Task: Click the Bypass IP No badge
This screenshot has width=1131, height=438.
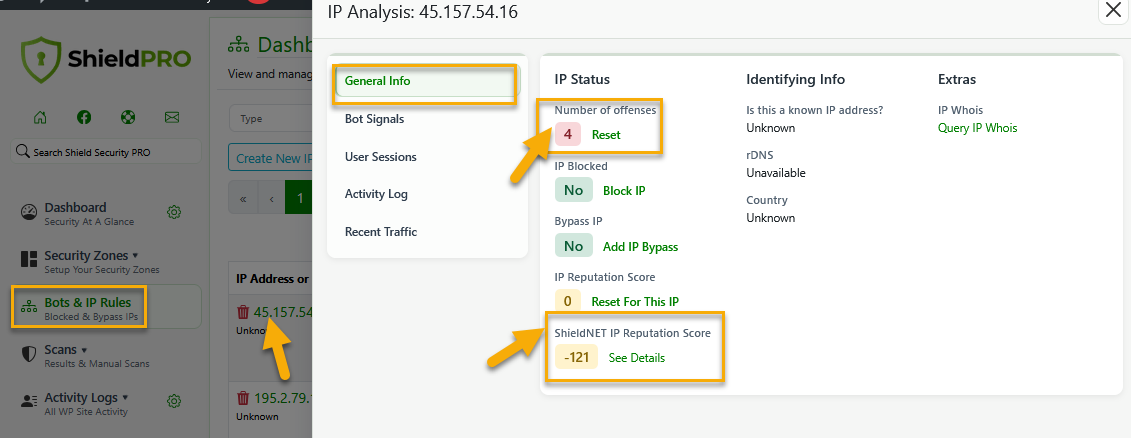Action: (573, 246)
